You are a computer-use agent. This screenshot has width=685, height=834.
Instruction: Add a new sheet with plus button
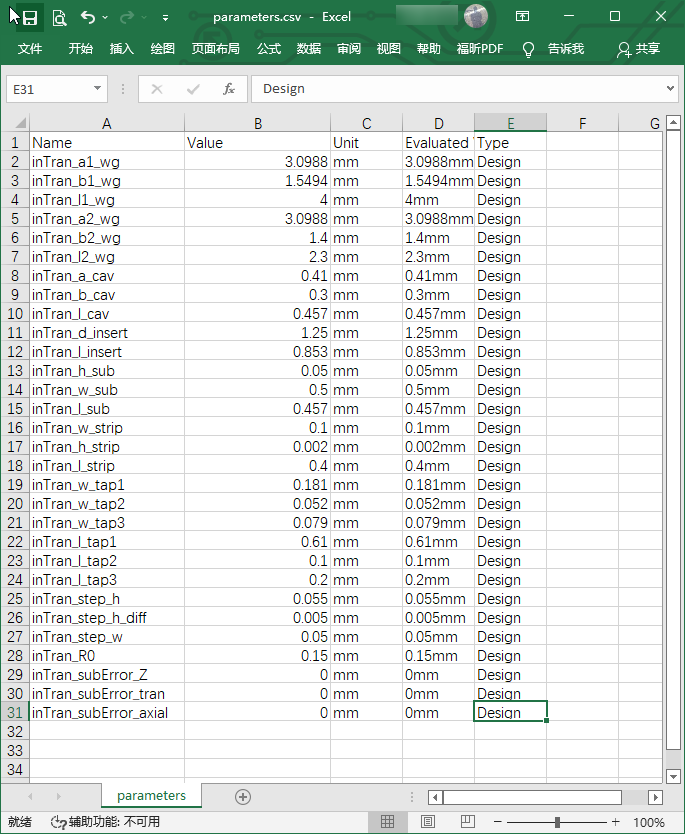tap(243, 797)
